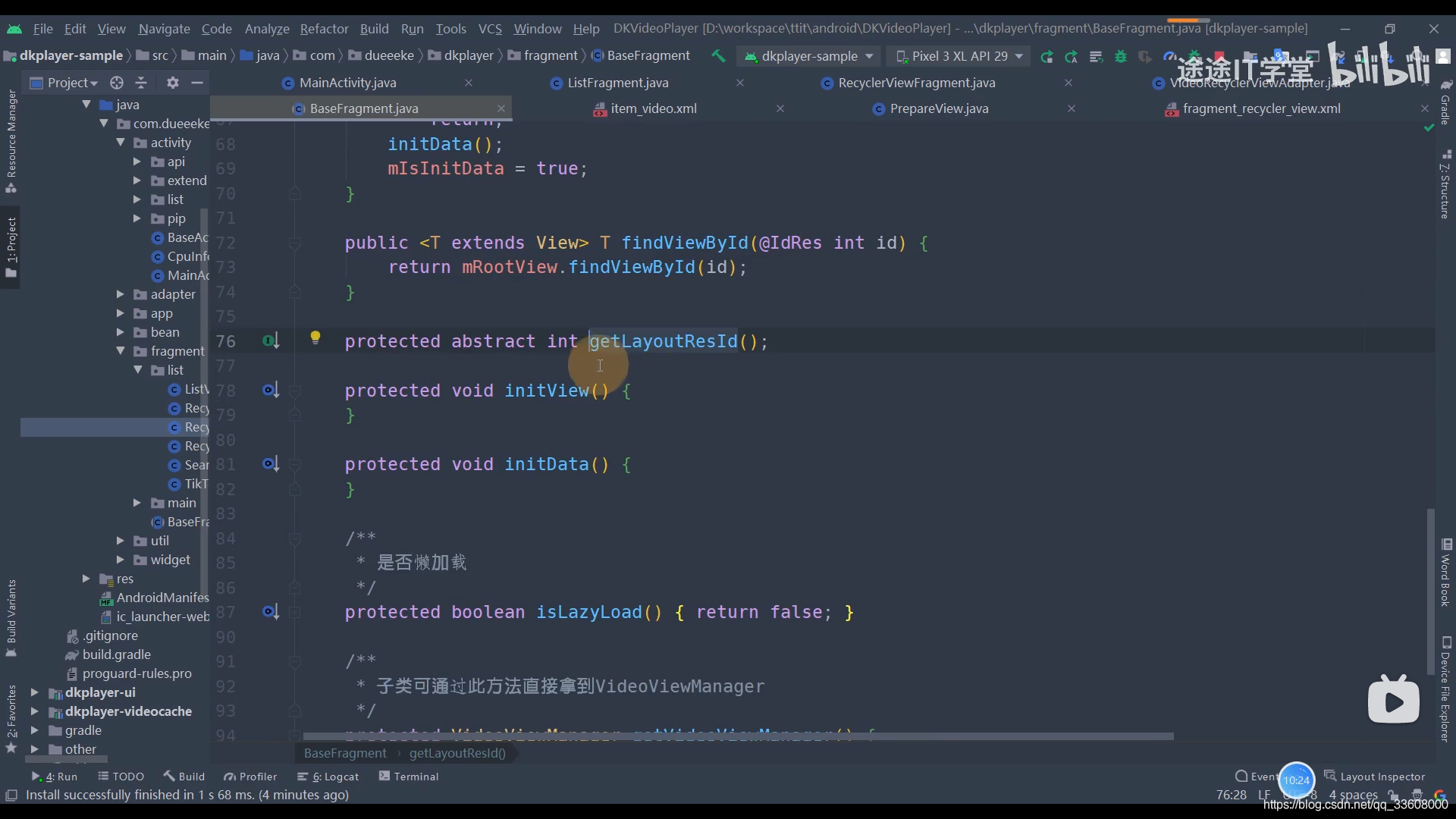Viewport: 1456px width, 819px height.
Task: Close the BaseFragment.java tab
Action: pos(501,108)
